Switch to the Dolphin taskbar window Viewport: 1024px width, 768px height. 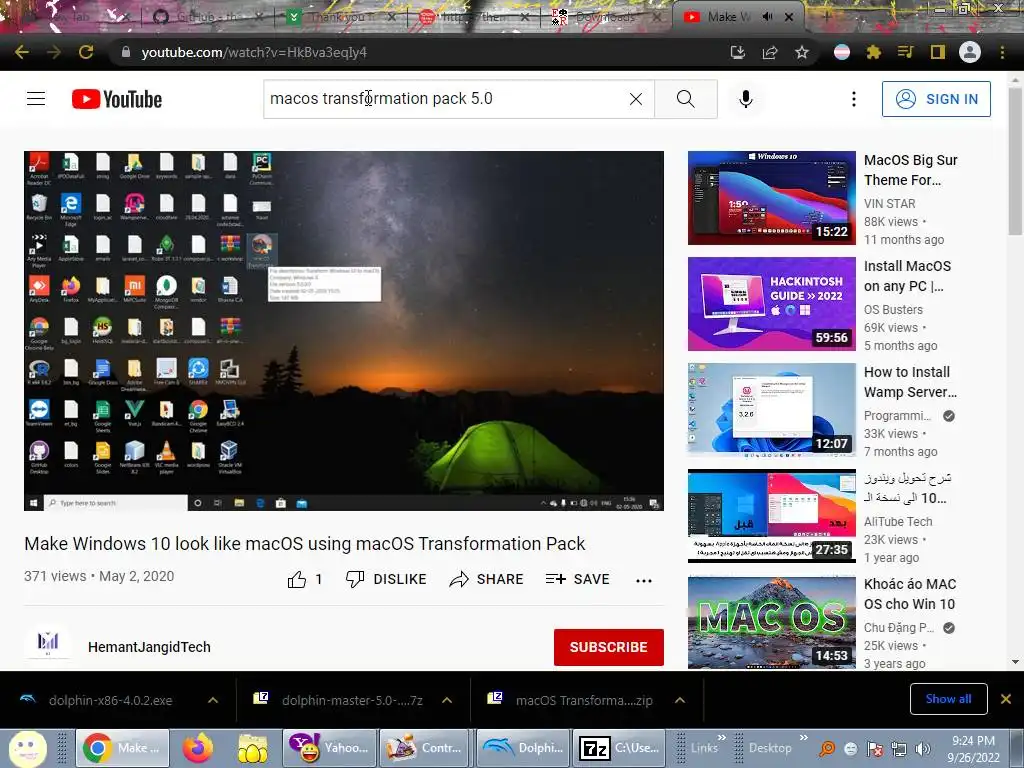[524, 748]
